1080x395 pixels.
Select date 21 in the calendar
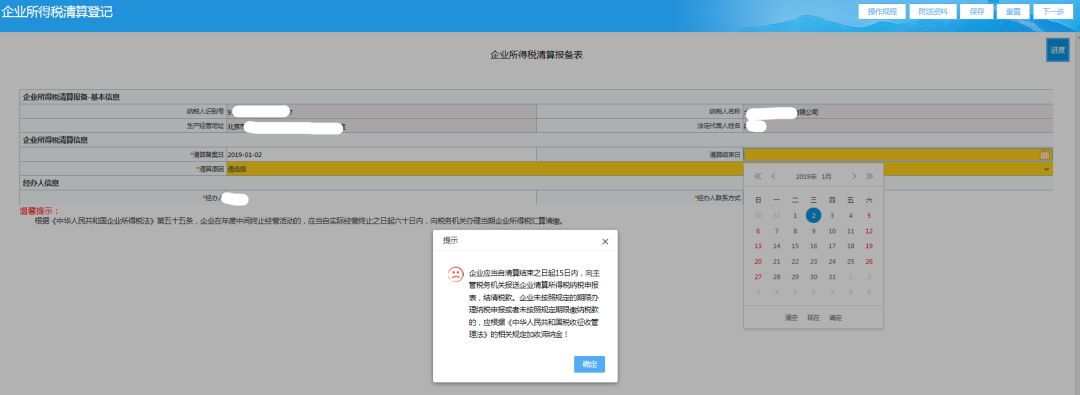tap(776, 261)
